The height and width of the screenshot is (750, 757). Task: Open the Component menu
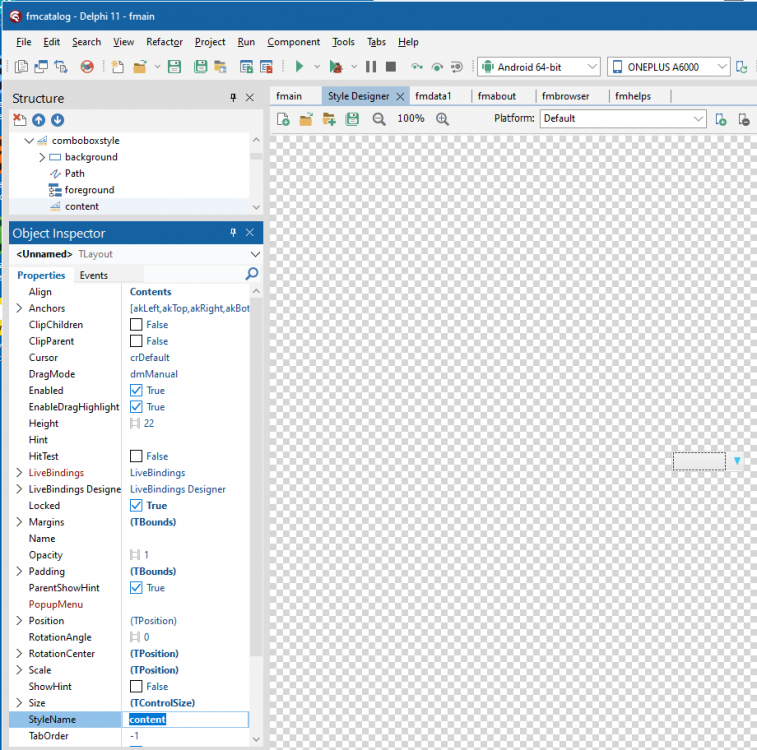coord(294,42)
